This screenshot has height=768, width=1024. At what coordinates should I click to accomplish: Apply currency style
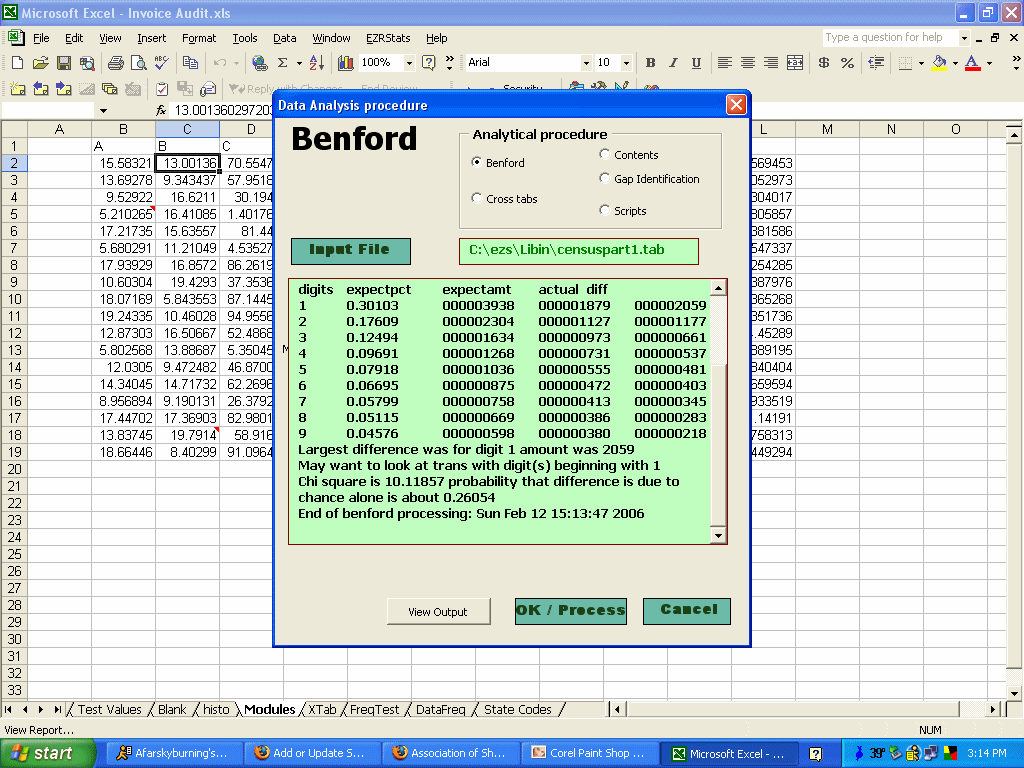click(x=824, y=63)
